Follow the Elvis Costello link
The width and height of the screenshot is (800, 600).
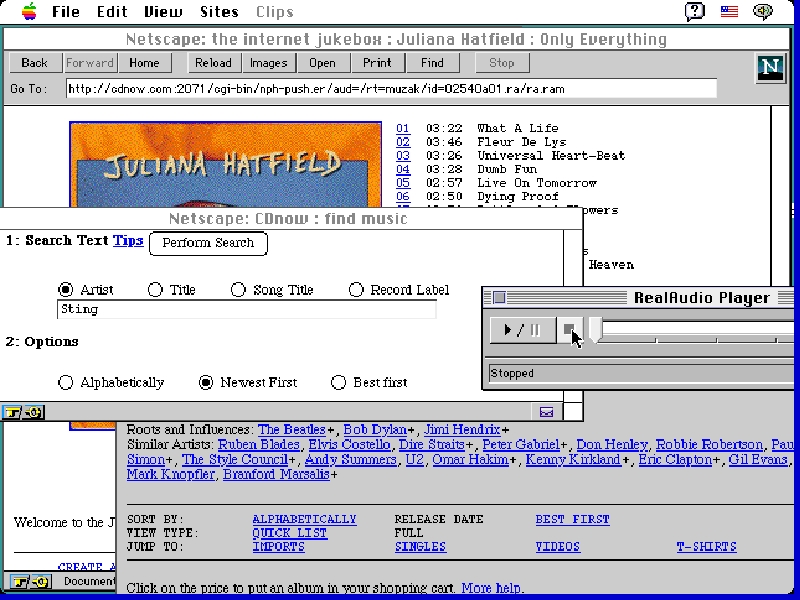[x=349, y=444]
